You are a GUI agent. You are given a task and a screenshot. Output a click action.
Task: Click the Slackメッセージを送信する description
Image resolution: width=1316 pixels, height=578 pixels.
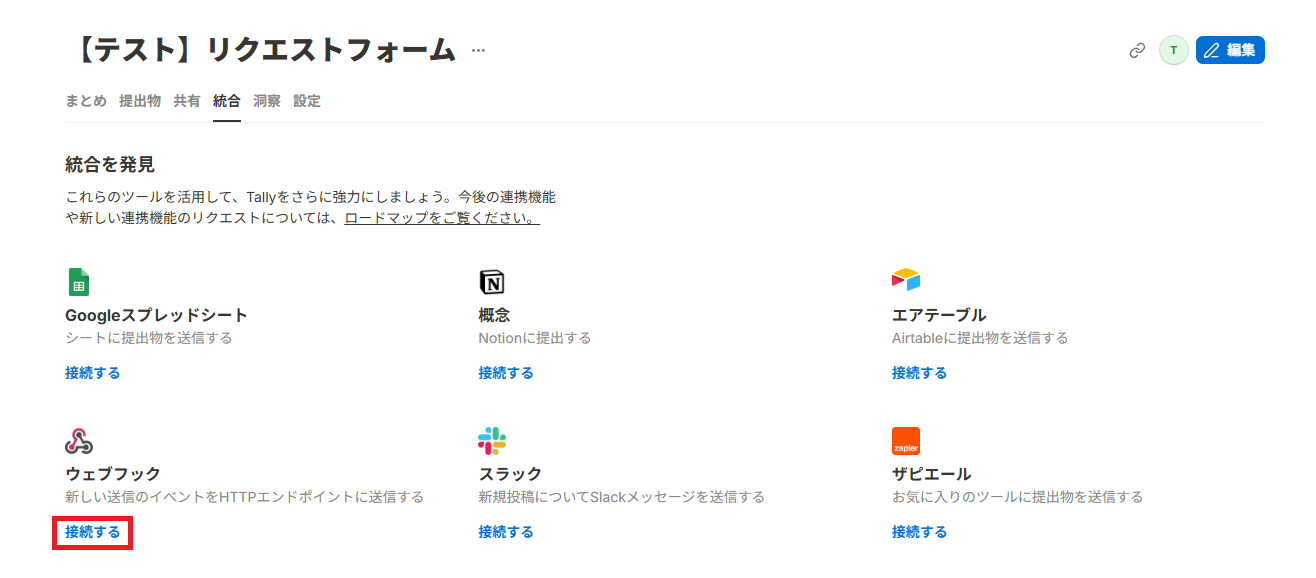(x=621, y=497)
